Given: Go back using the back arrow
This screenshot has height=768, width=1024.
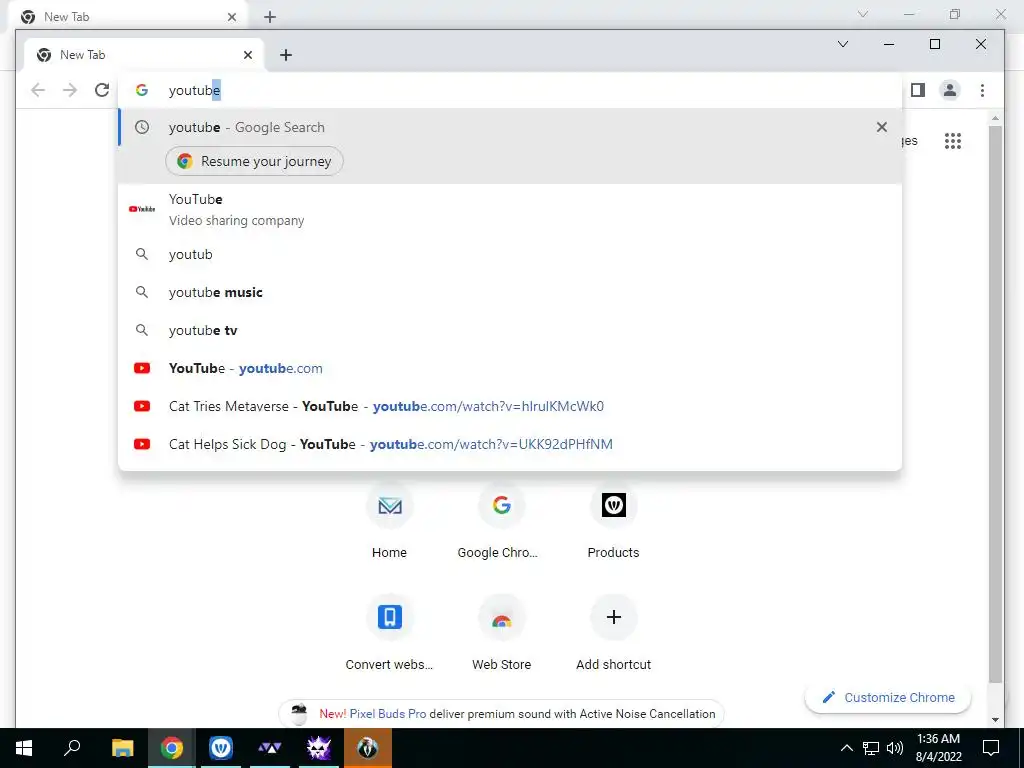Looking at the screenshot, I should tap(38, 90).
